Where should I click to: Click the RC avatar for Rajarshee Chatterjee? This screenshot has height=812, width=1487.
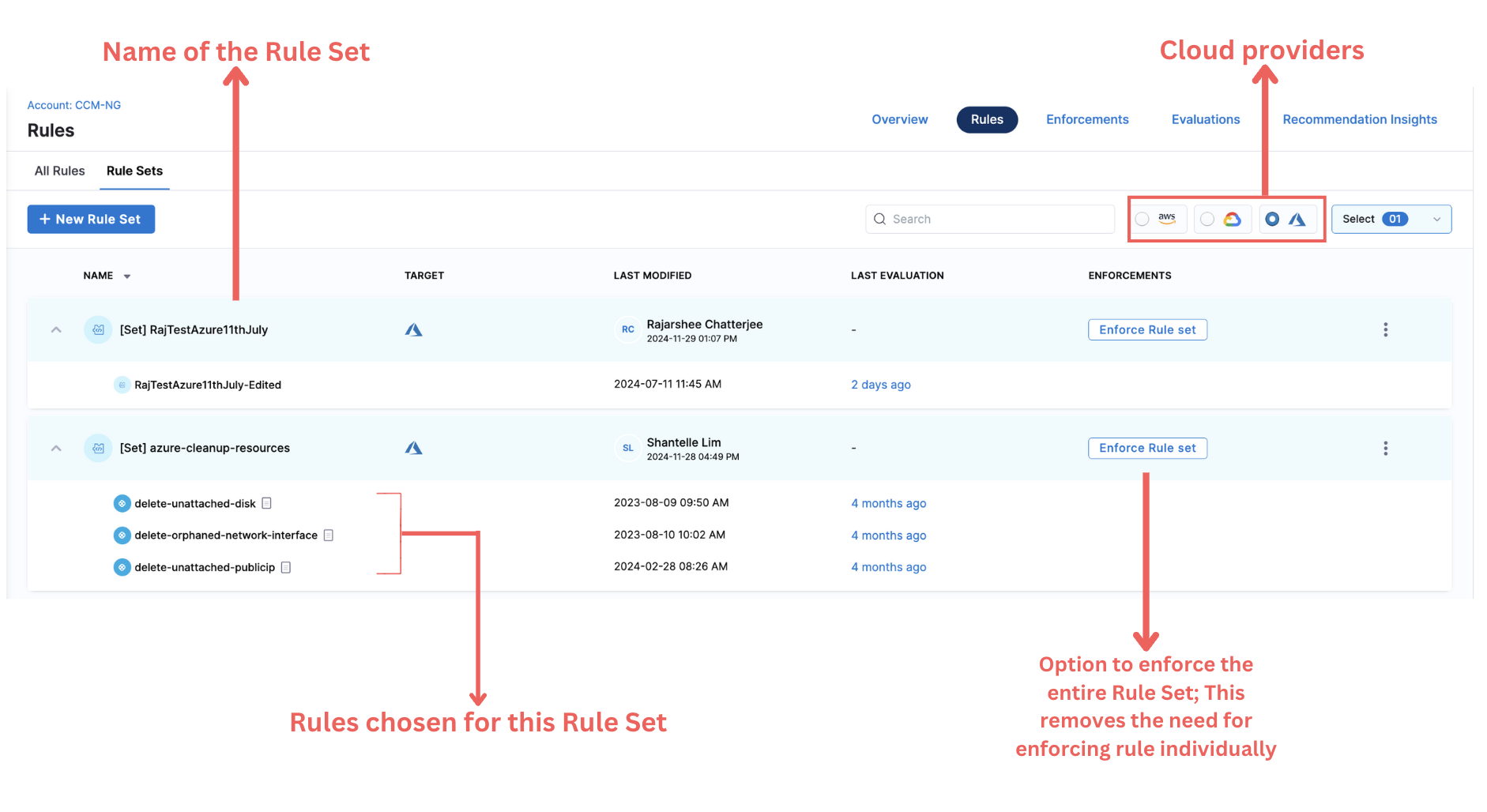[x=627, y=329]
